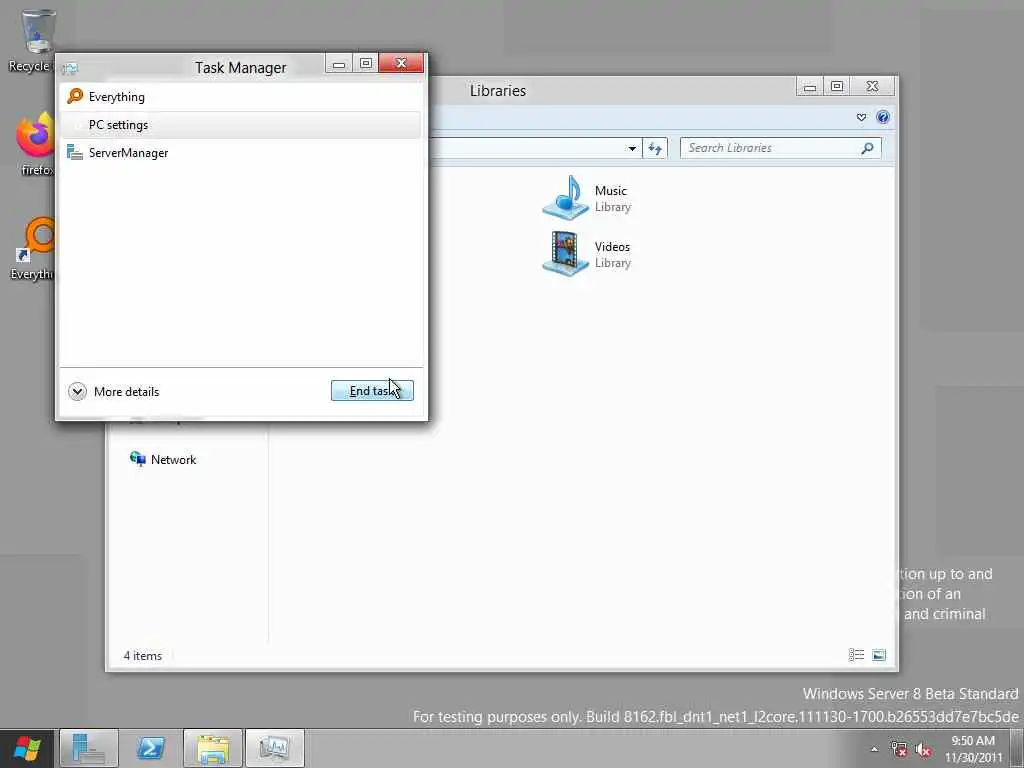
Task: Click the End task button
Action: (x=372, y=391)
